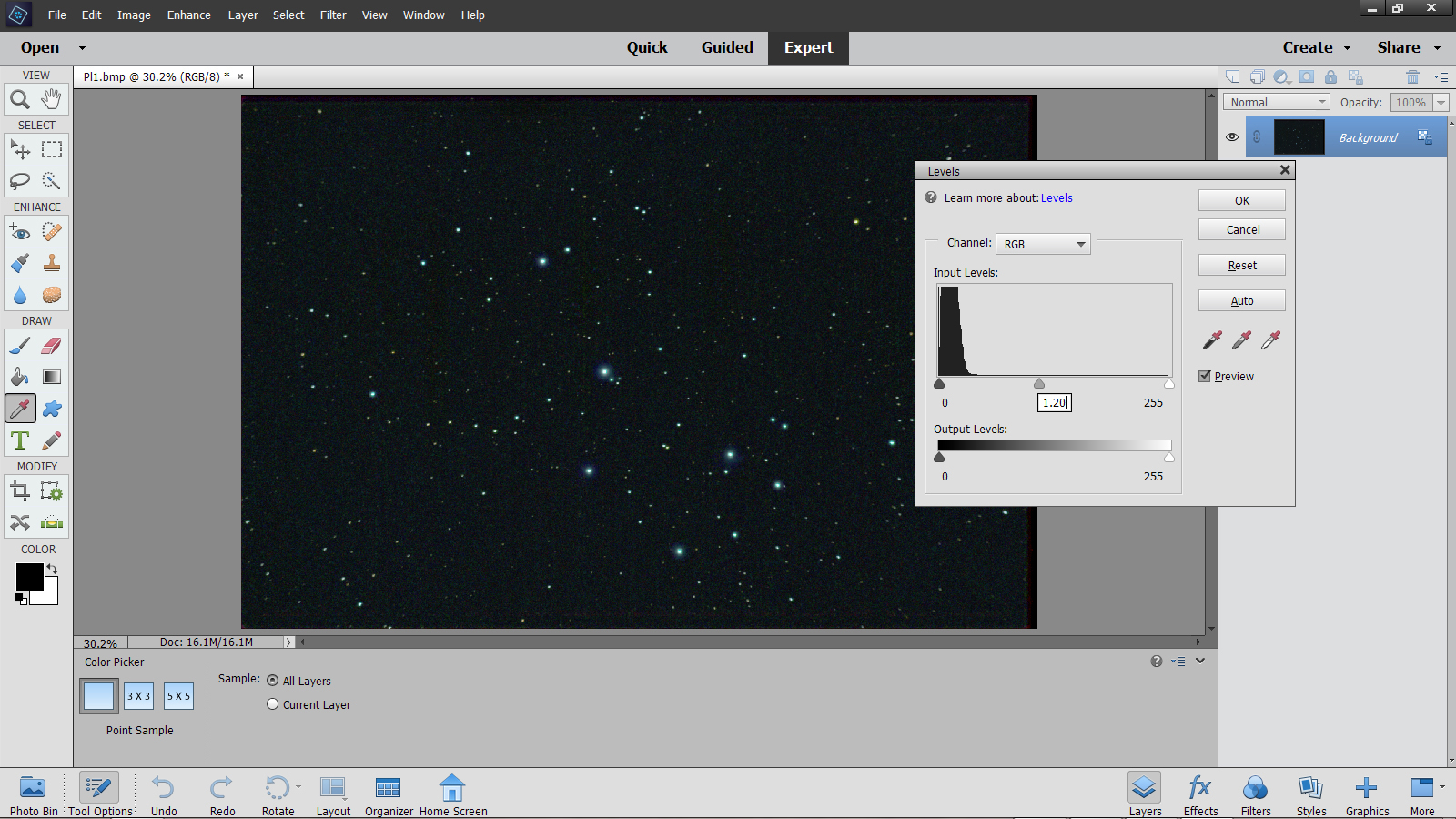1456x819 pixels.
Task: Switch to the Guided tab
Action: tap(726, 47)
